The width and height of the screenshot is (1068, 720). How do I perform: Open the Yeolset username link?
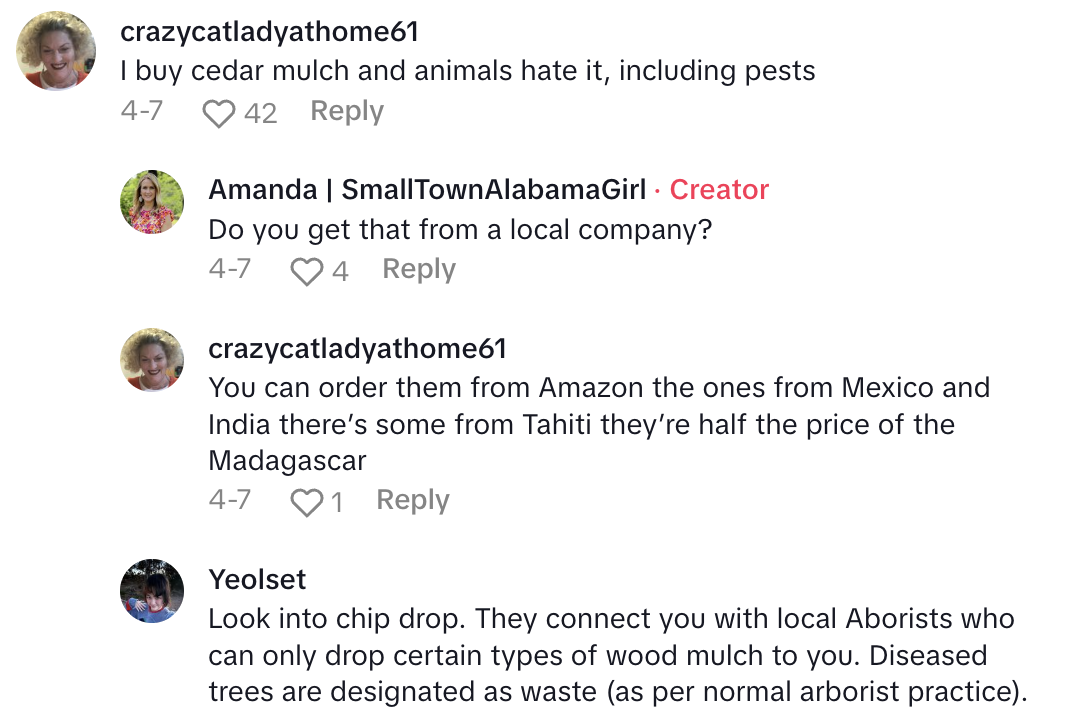[257, 579]
